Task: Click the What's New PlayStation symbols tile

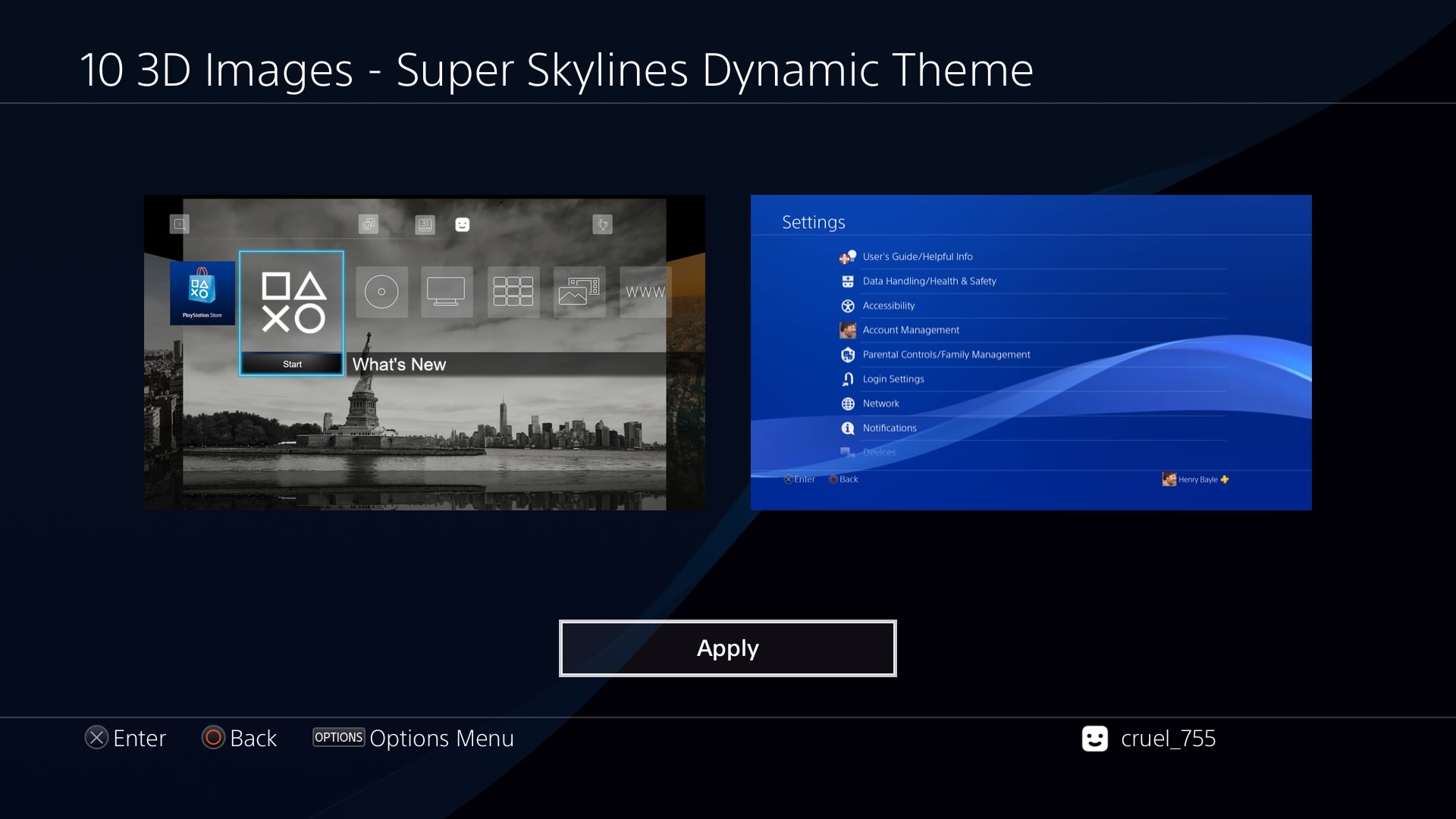Action: (292, 303)
